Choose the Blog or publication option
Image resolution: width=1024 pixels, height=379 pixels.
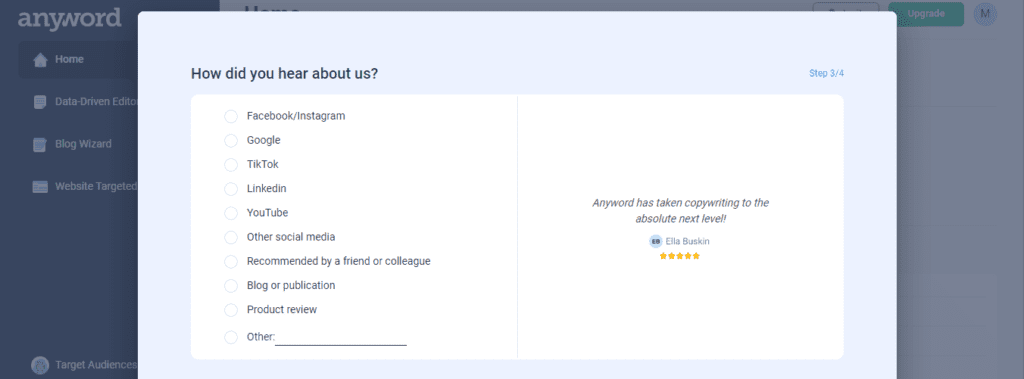point(231,286)
